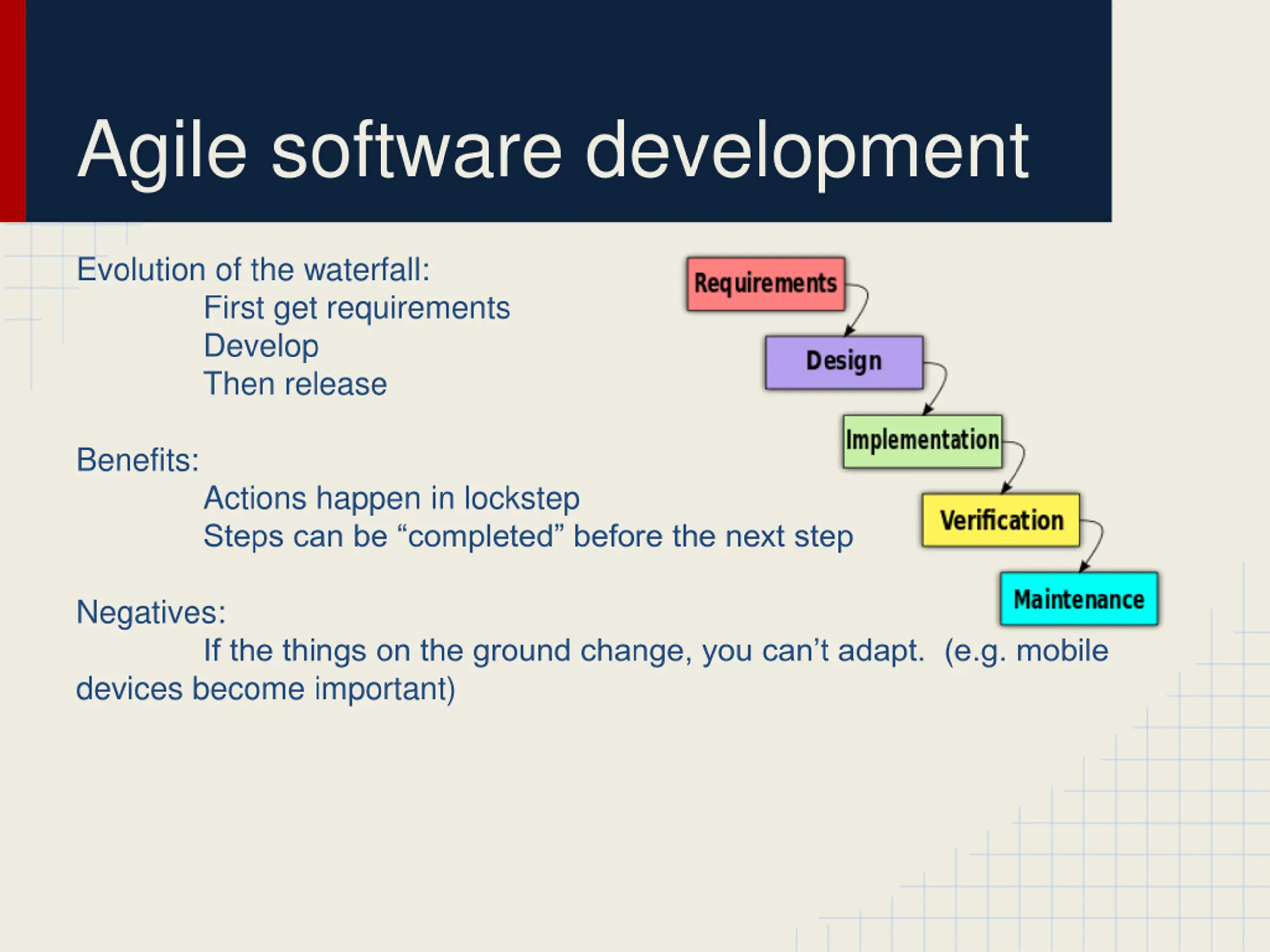Click the line about steps being 'completed'
The width and height of the screenshot is (1270, 952).
[x=528, y=537]
